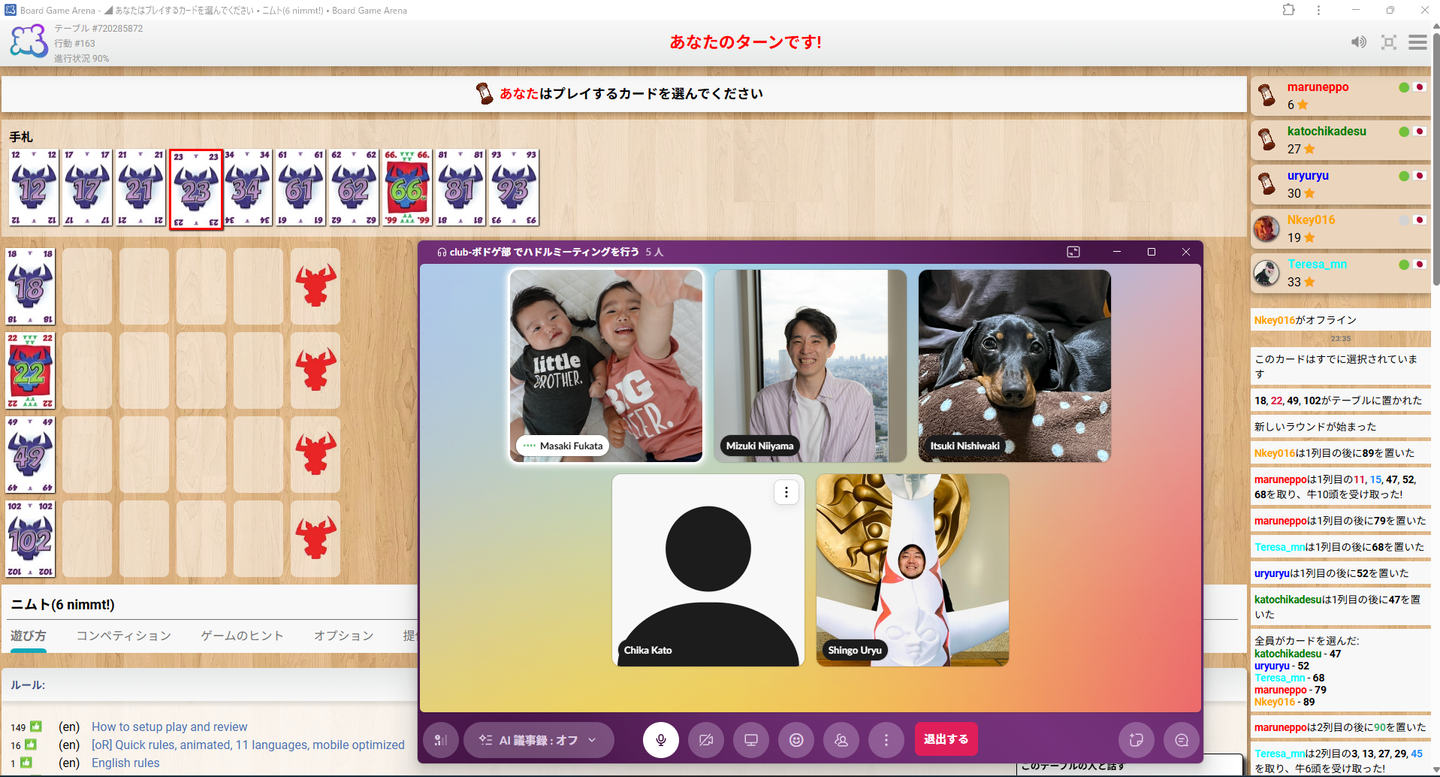
Task: Play card 93 from your hand
Action: (x=515, y=188)
